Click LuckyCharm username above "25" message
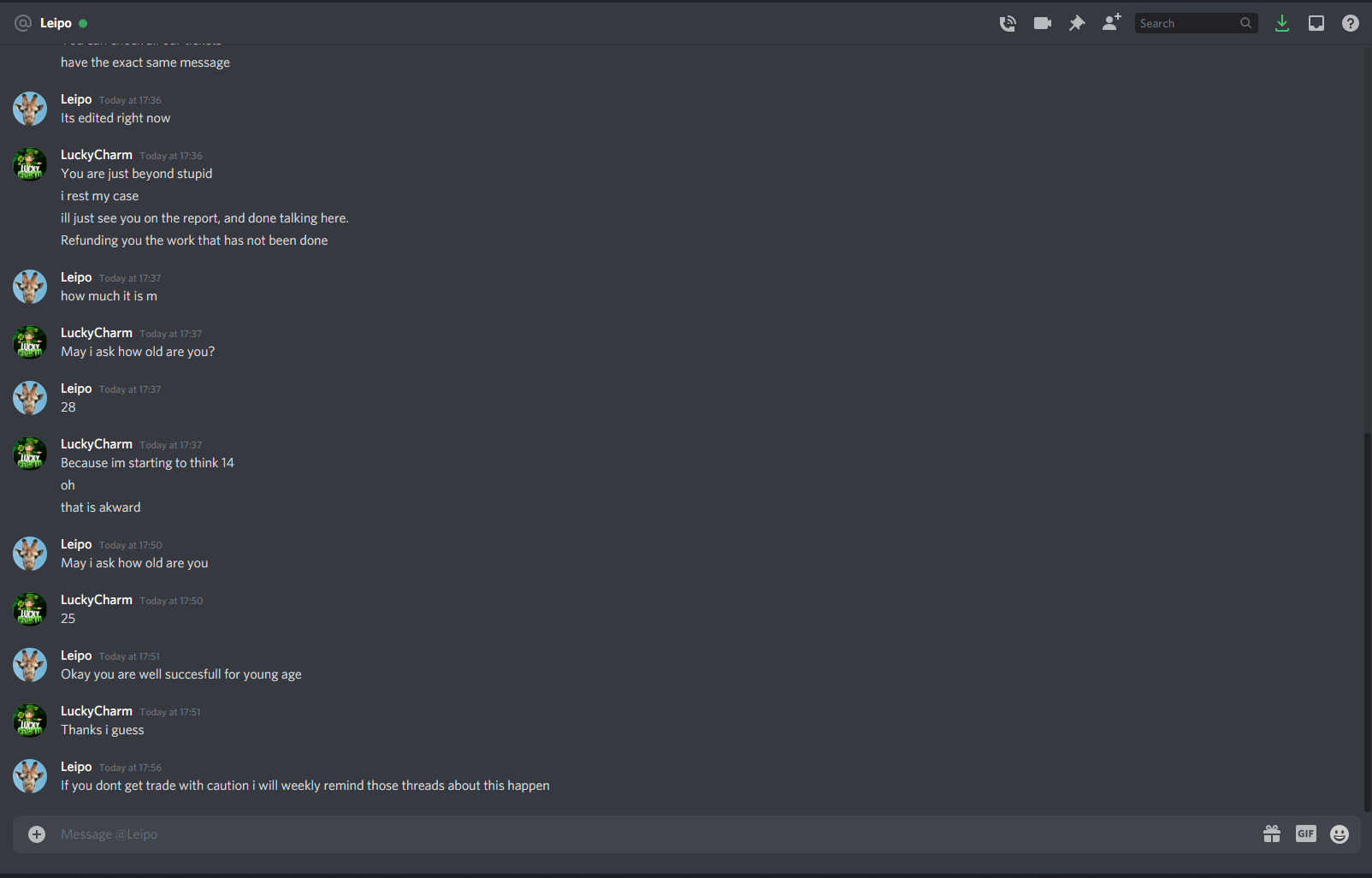Viewport: 1372px width, 878px height. click(x=97, y=600)
